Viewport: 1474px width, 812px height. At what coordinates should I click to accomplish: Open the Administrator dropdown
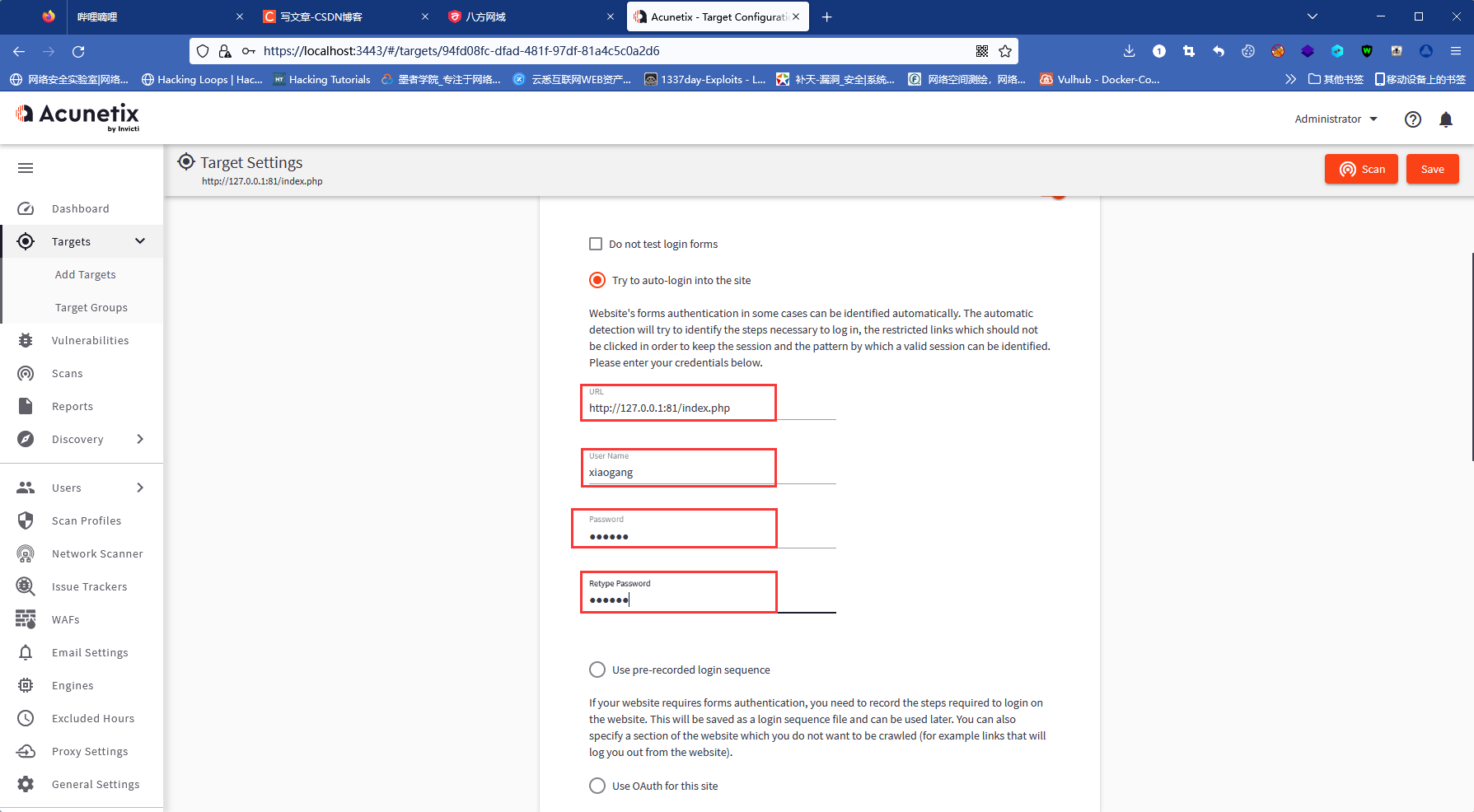tap(1336, 119)
